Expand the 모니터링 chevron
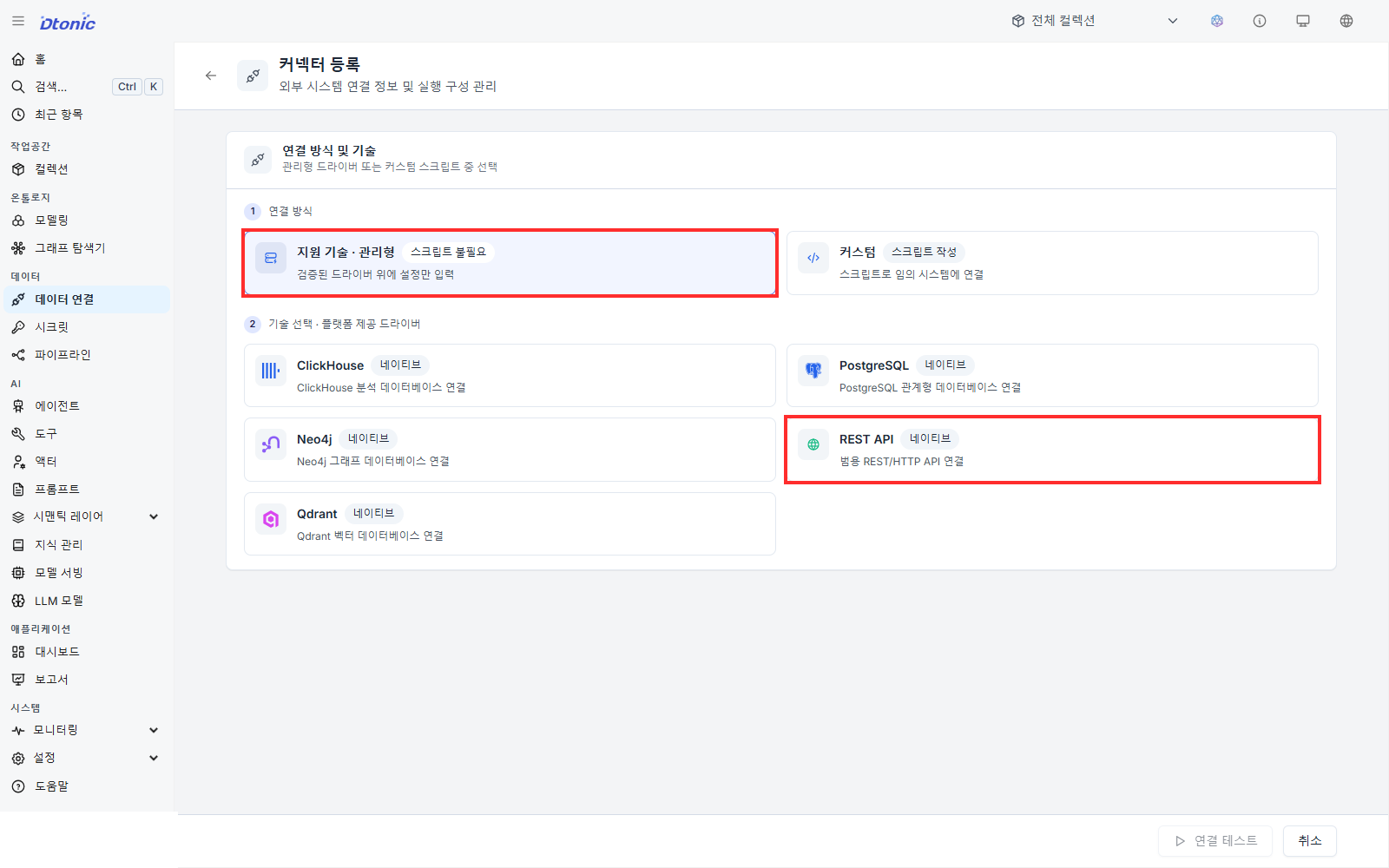 pos(154,730)
